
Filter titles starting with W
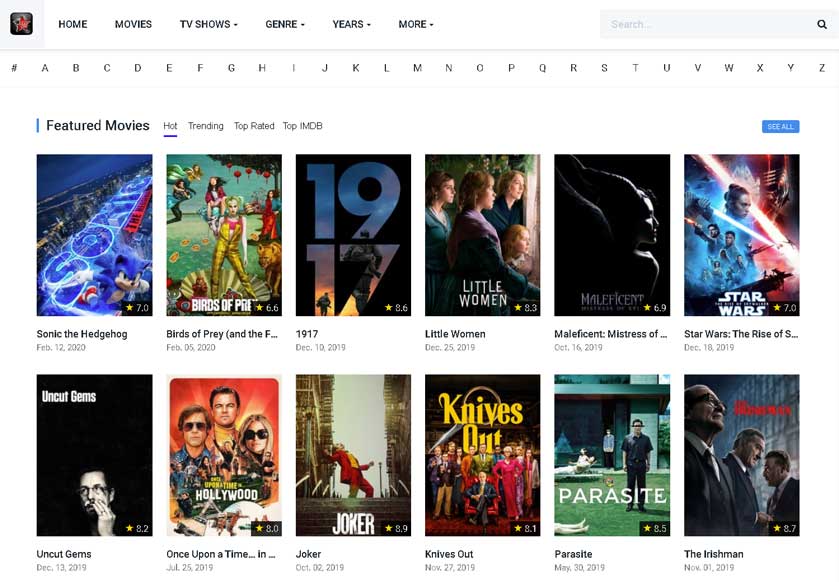(729, 68)
